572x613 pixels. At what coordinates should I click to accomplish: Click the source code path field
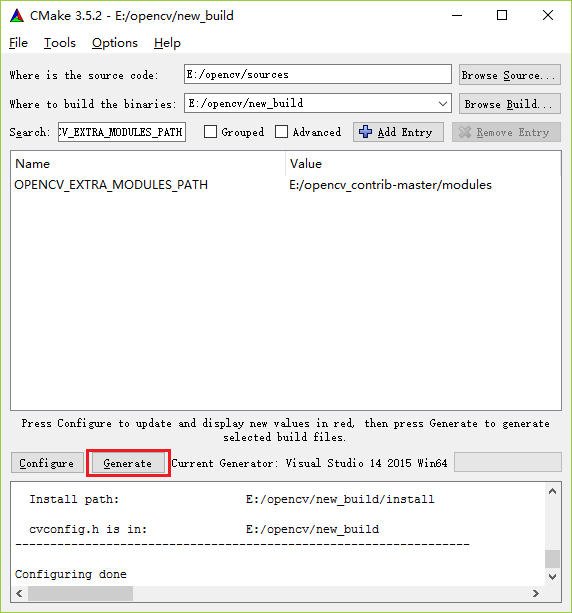[x=317, y=74]
